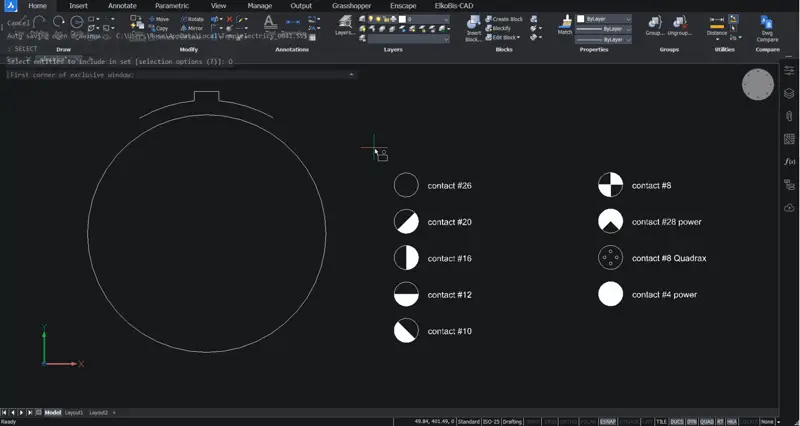Open the Layers panel icon in ribbon
Viewport: 800px width, 426px height.
[345, 24]
